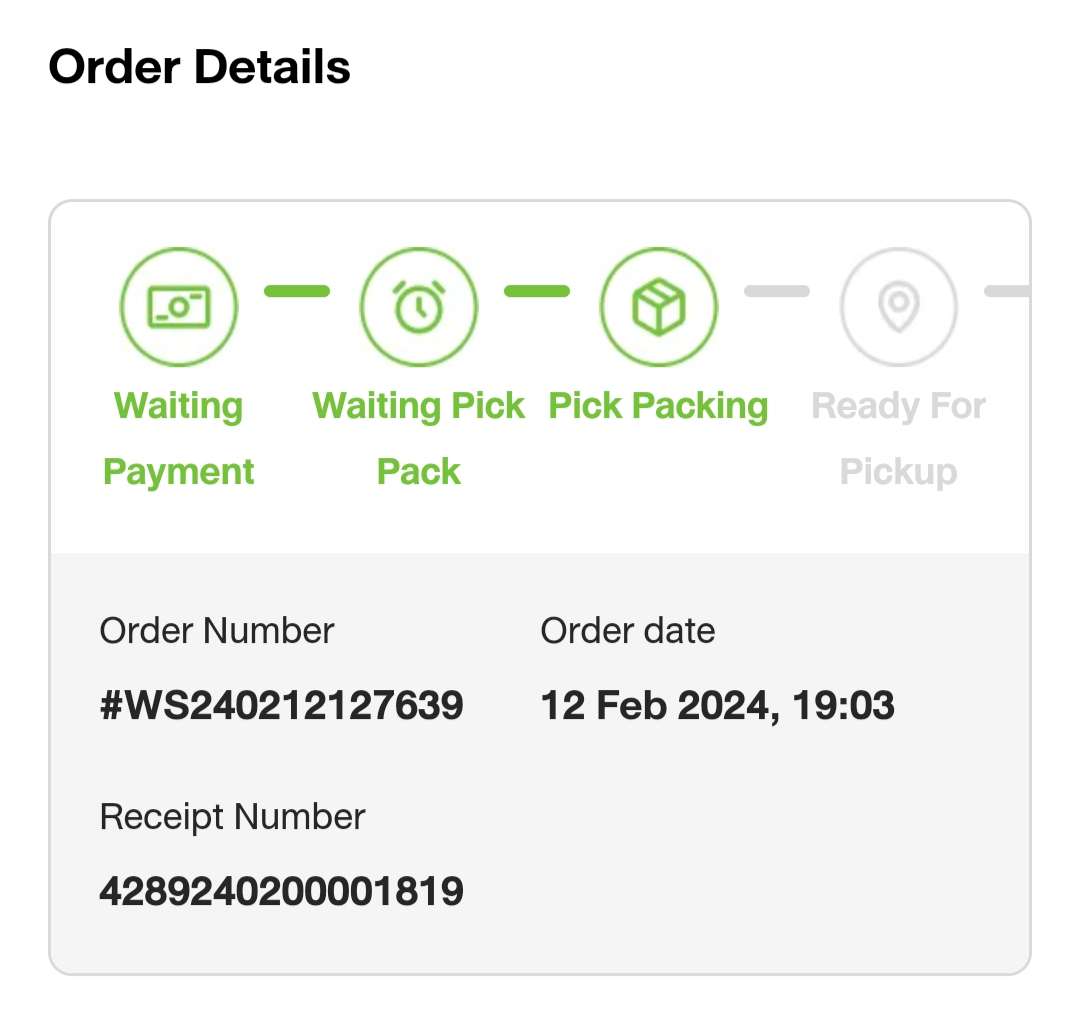Screen dimensions: 1080x1013
Task: Click the green connector between Payment and Pick Pack
Action: tap(297, 291)
